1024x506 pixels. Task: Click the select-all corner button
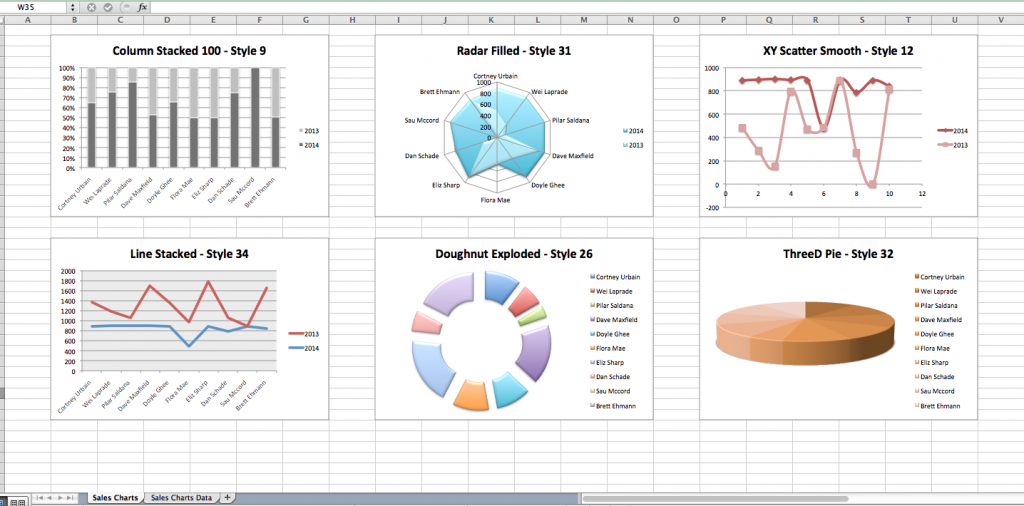4,20
